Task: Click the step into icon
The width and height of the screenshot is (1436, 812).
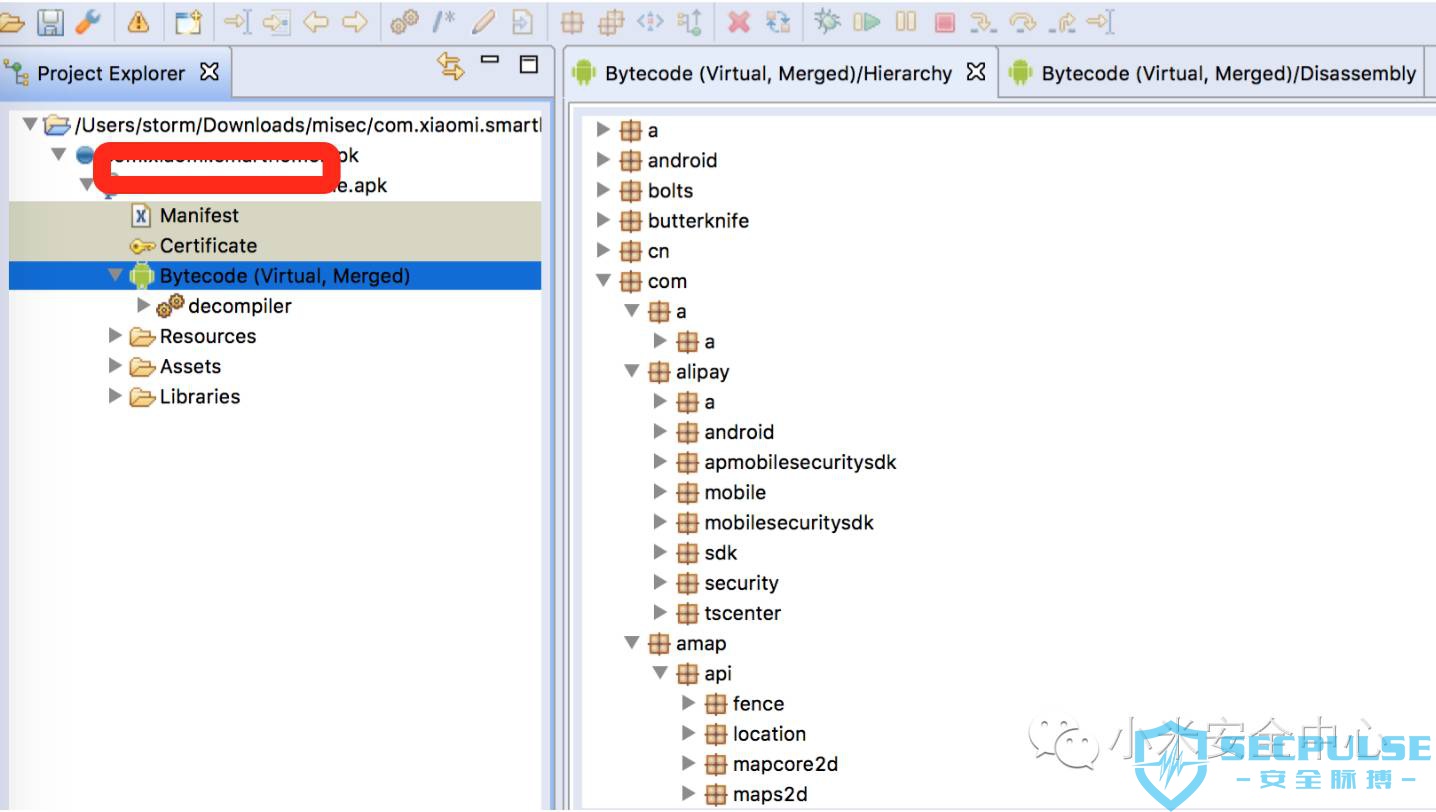Action: [x=984, y=22]
